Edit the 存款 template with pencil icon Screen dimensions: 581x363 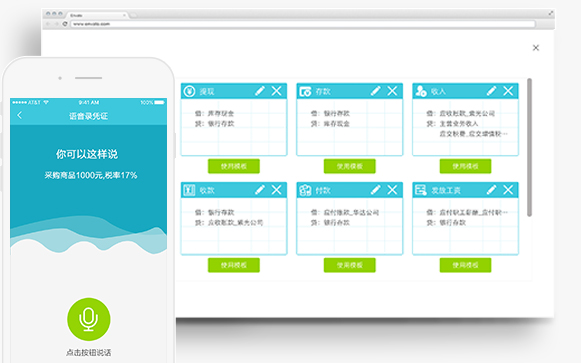[x=376, y=91]
